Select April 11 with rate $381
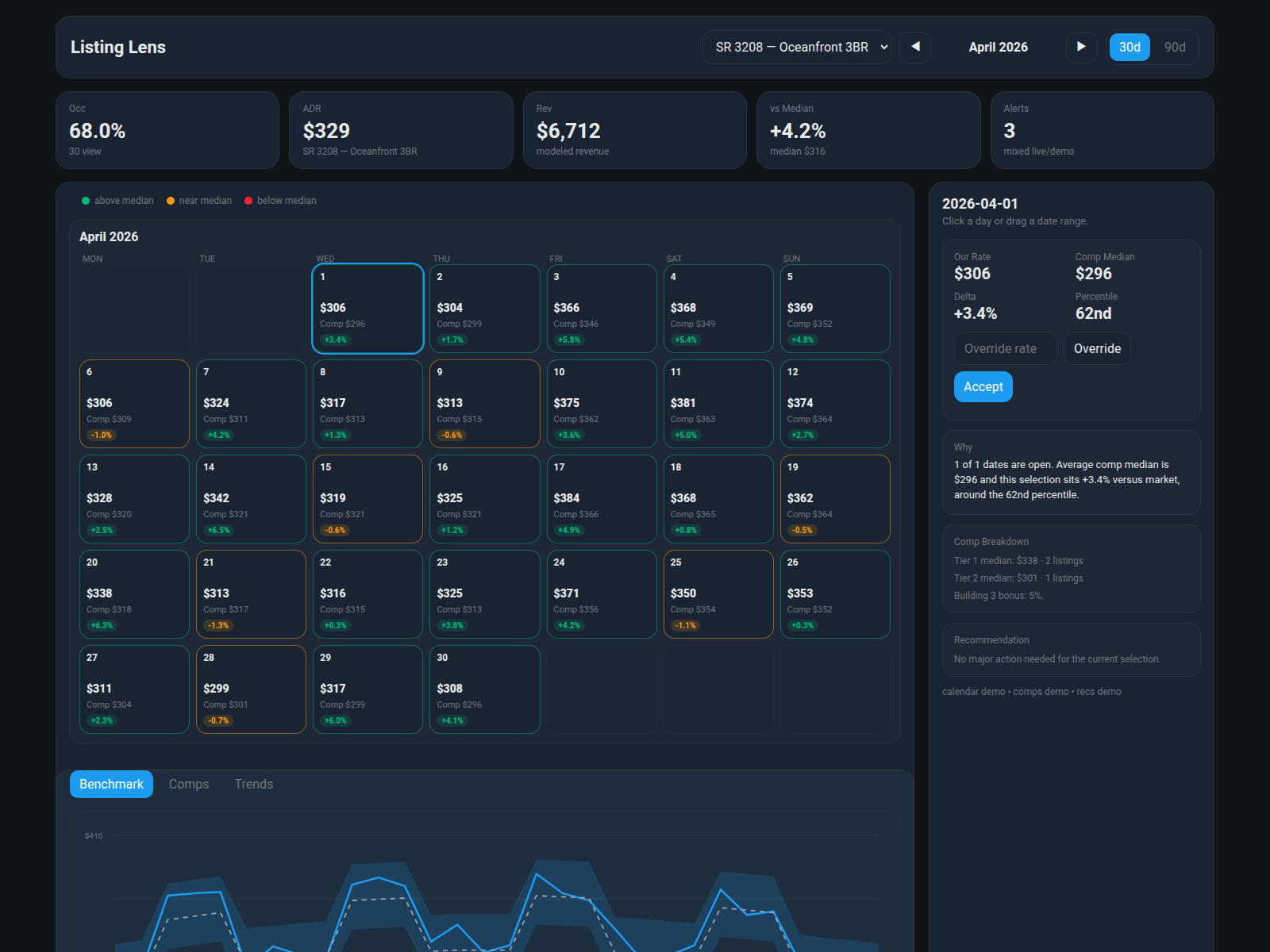 point(718,404)
